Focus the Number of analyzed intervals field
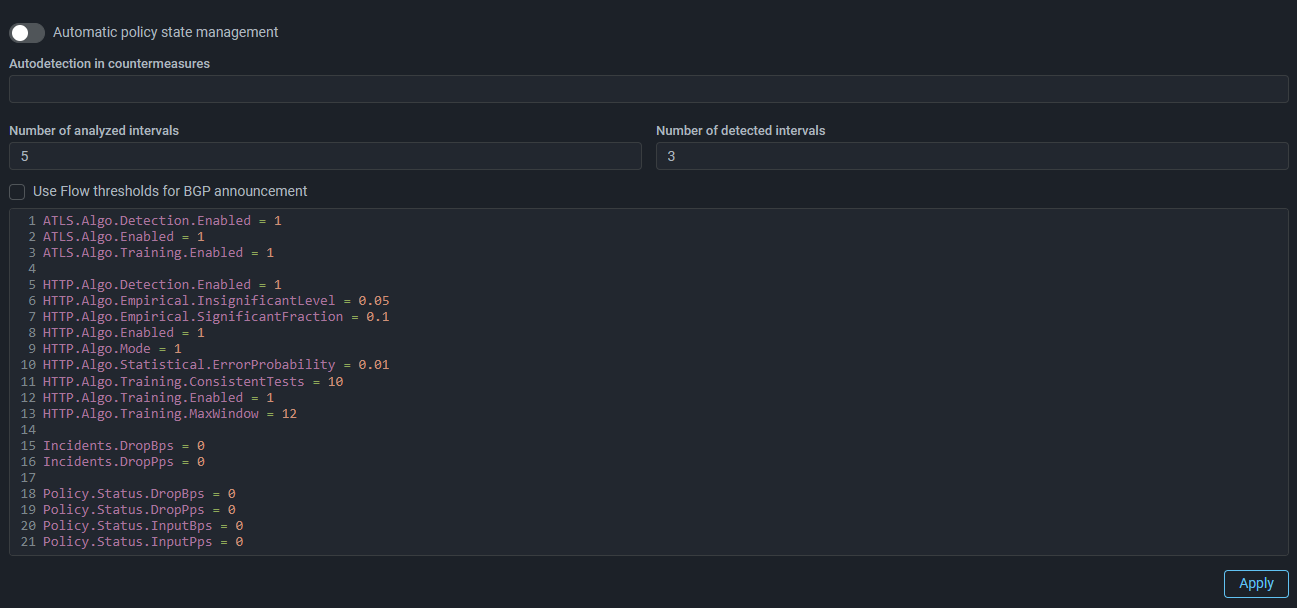Viewport: 1297px width, 608px height. (x=325, y=156)
